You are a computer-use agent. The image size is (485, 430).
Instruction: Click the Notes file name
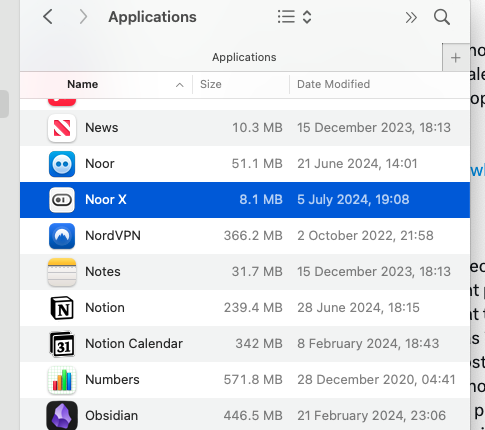tap(103, 272)
